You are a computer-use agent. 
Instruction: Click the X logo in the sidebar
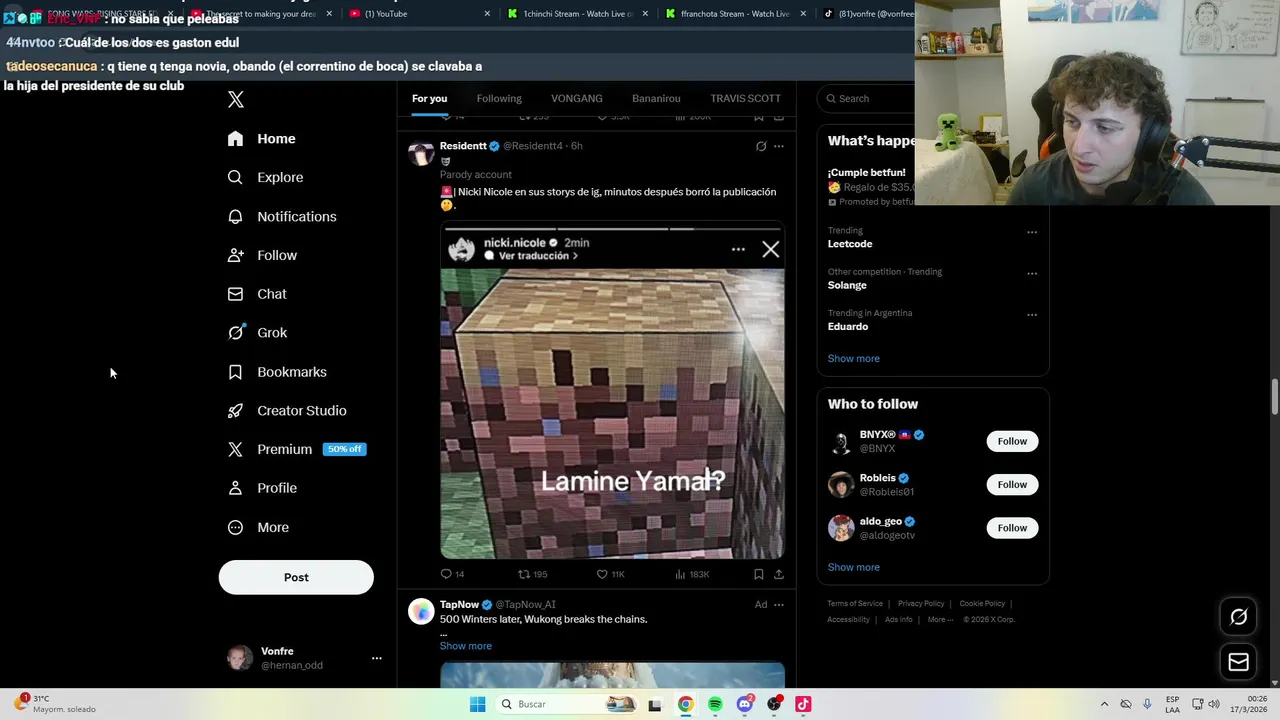236,99
